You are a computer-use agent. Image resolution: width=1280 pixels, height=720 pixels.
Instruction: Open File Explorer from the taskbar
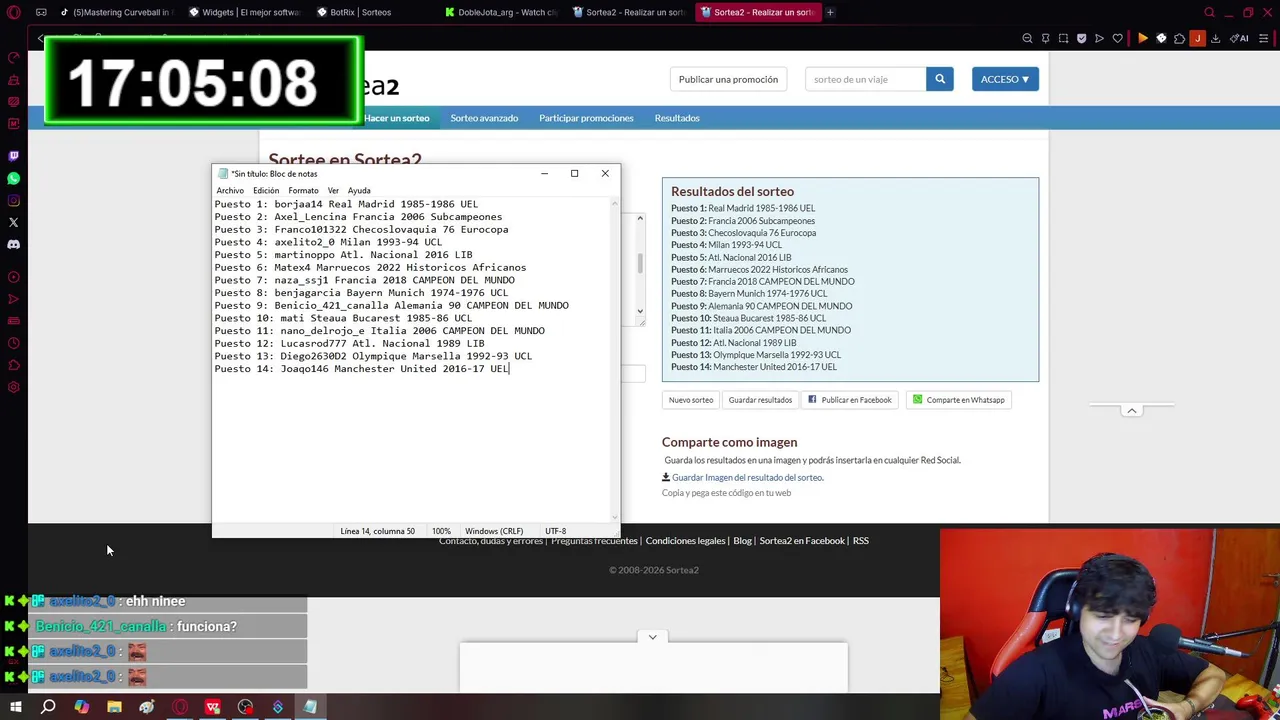point(114,707)
